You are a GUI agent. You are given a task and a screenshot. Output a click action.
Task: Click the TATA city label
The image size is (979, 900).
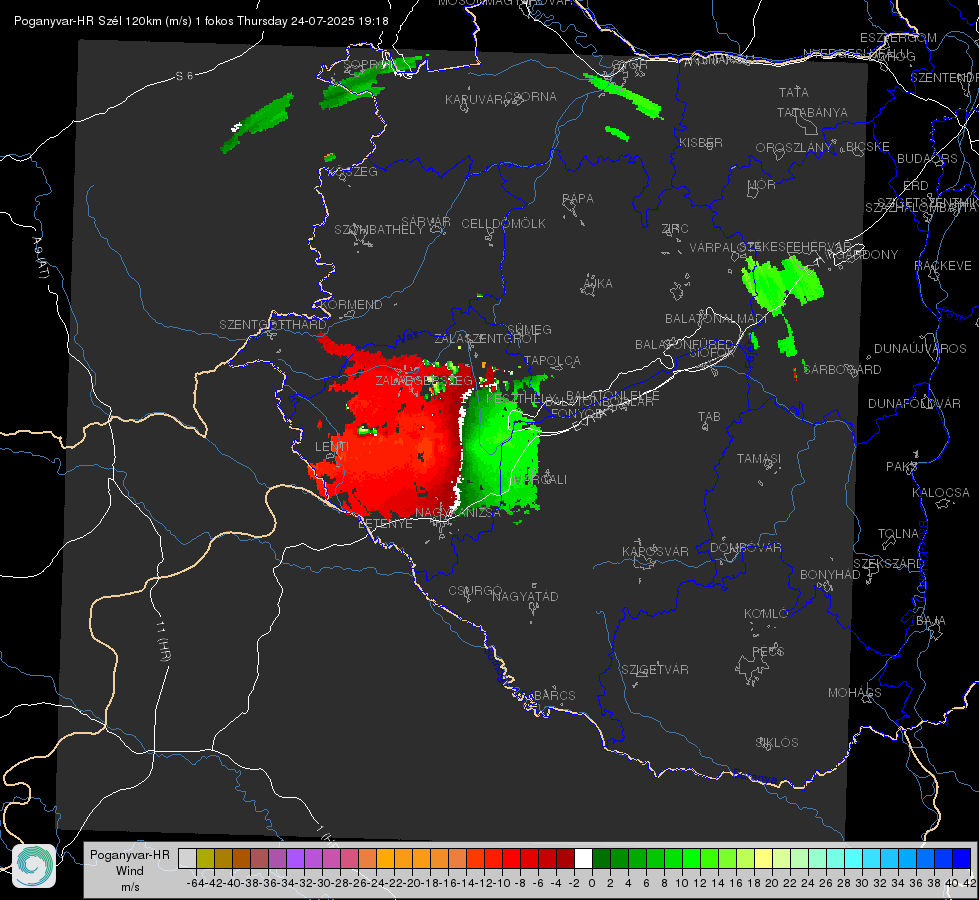pyautogui.click(x=794, y=92)
